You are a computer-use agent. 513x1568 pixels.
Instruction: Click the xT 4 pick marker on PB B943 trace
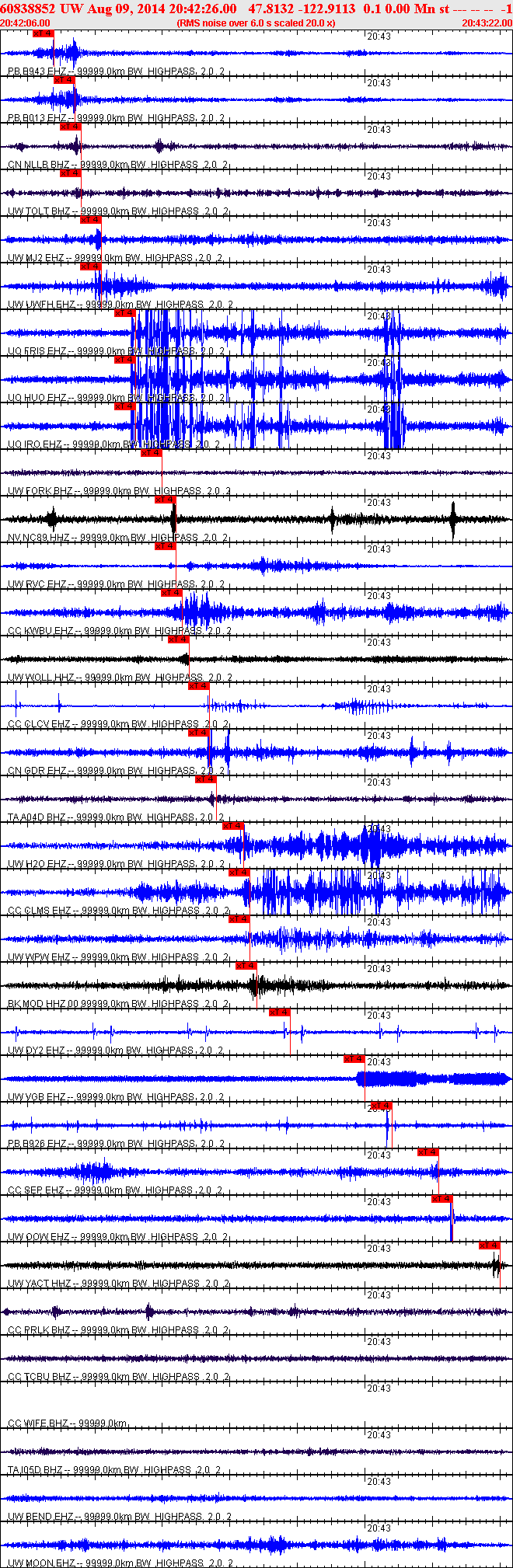coord(44,33)
